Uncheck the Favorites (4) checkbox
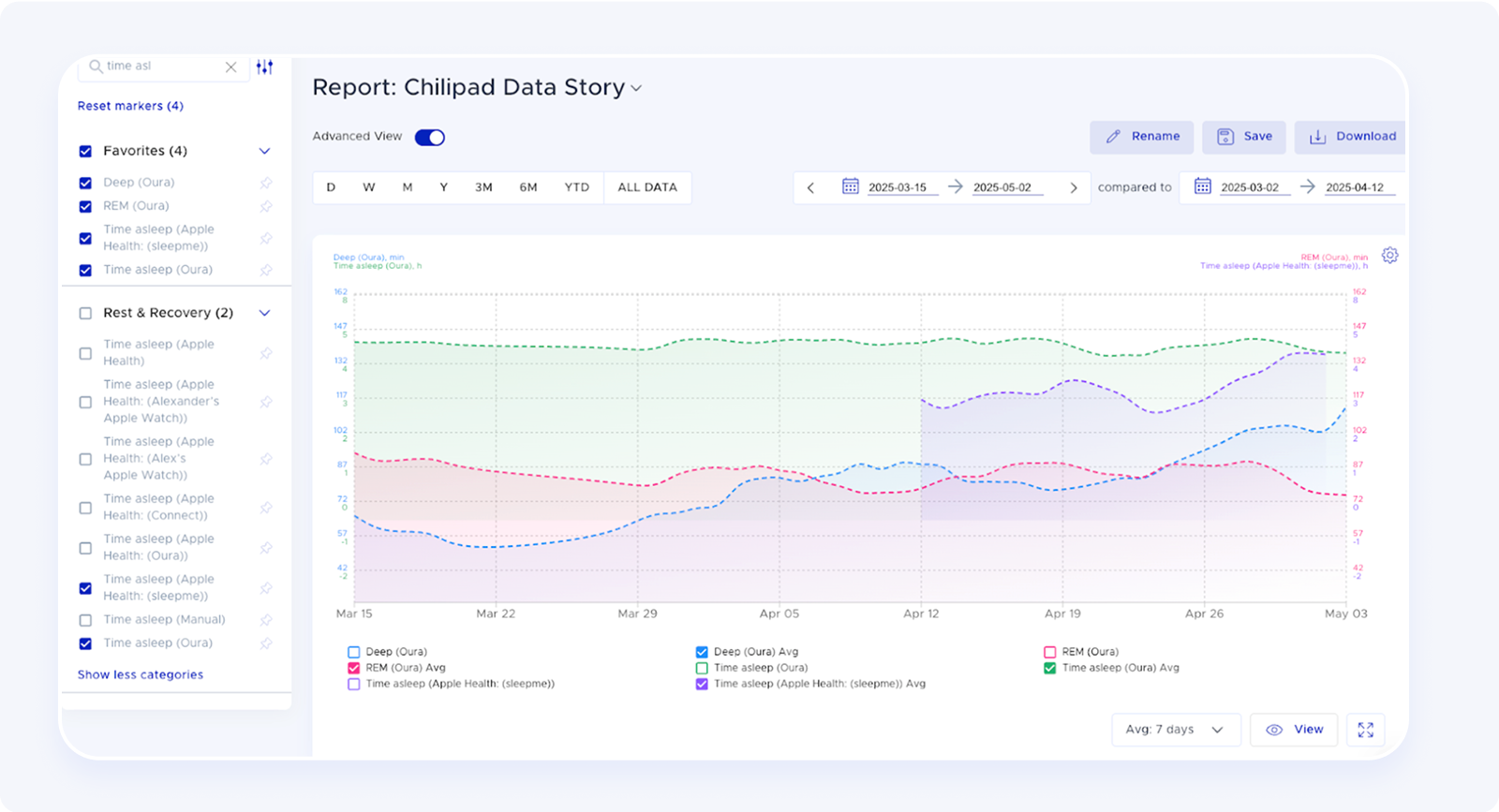 coord(85,151)
